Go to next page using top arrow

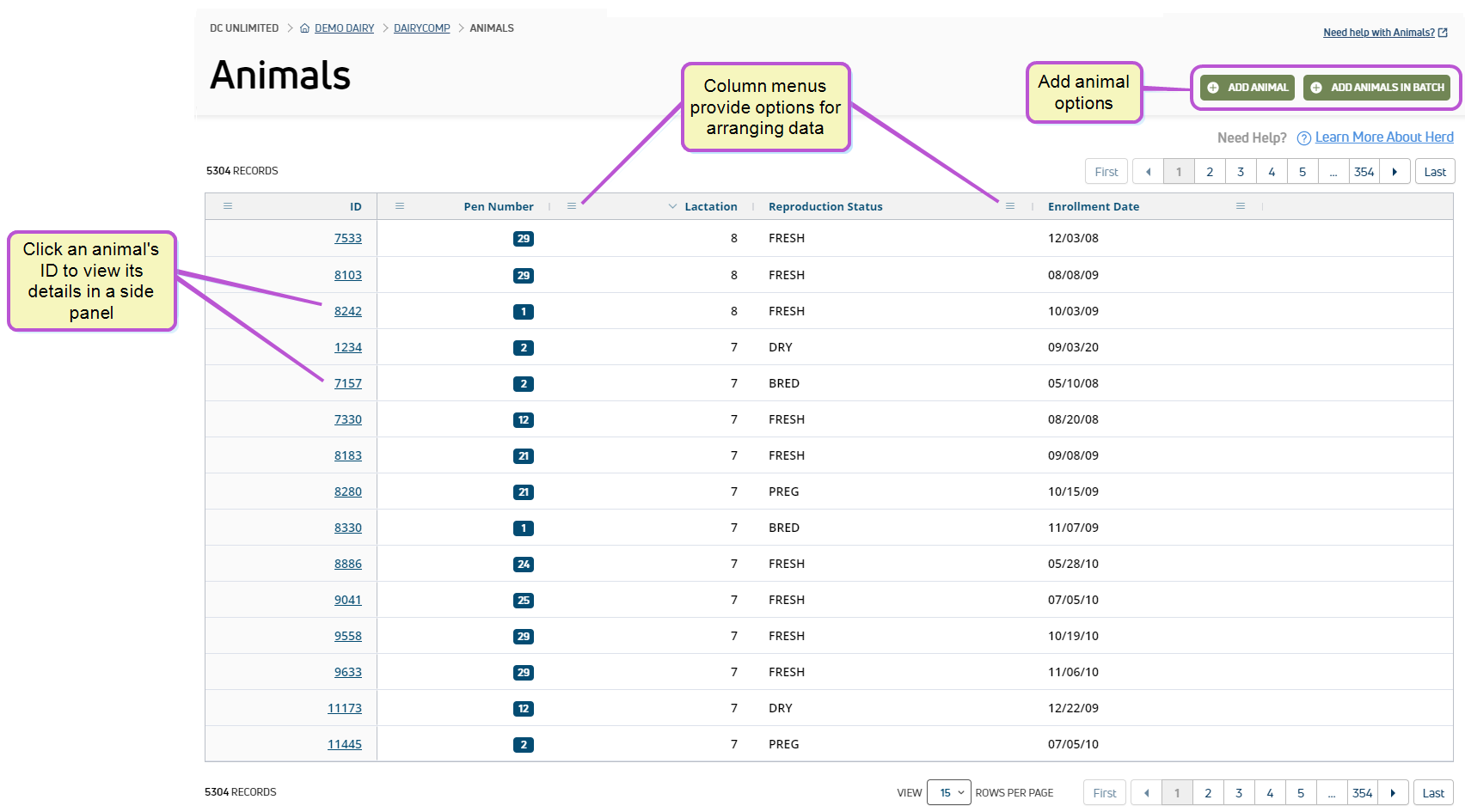click(1395, 172)
